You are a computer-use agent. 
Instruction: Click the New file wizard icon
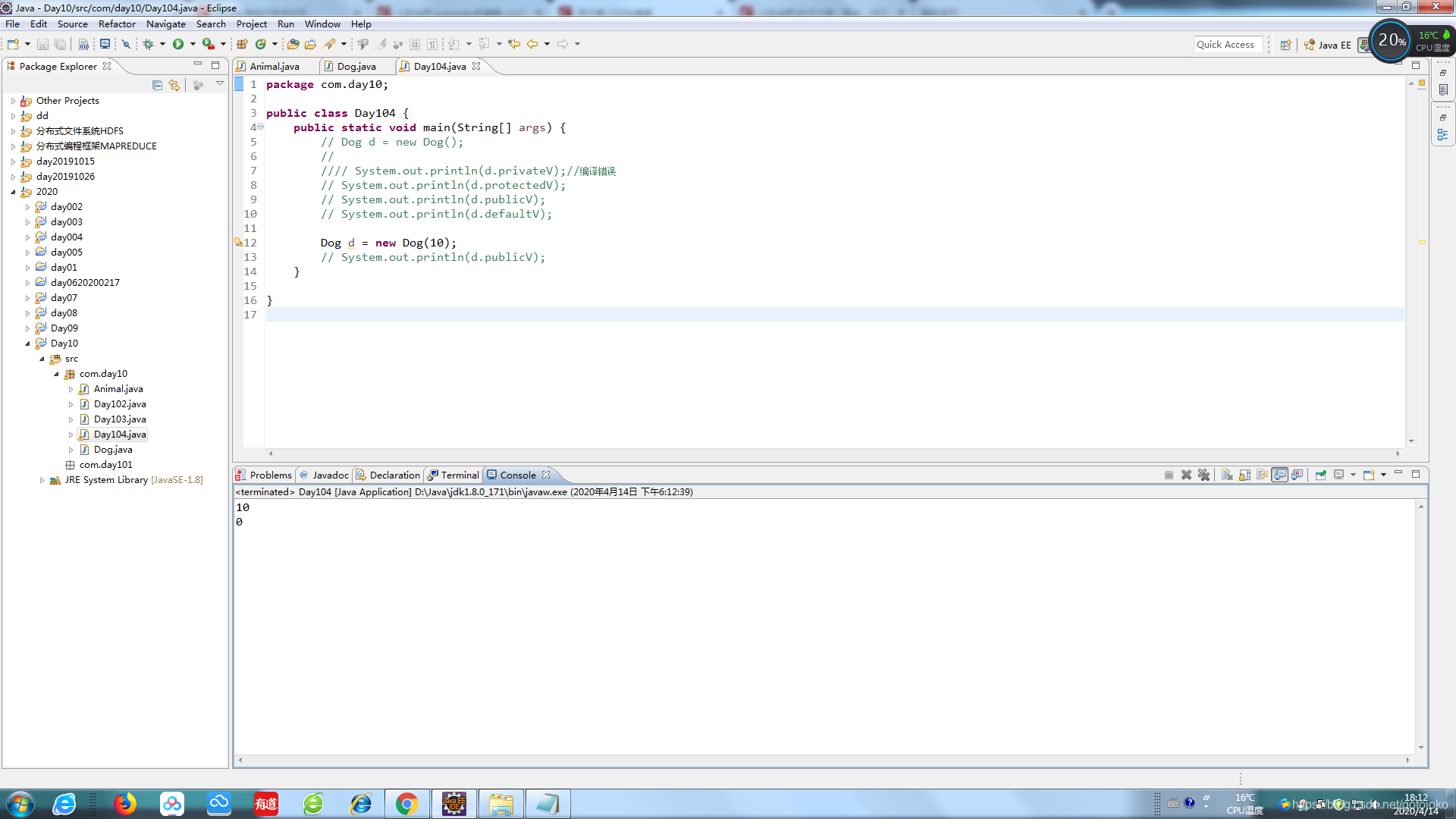coord(13,44)
